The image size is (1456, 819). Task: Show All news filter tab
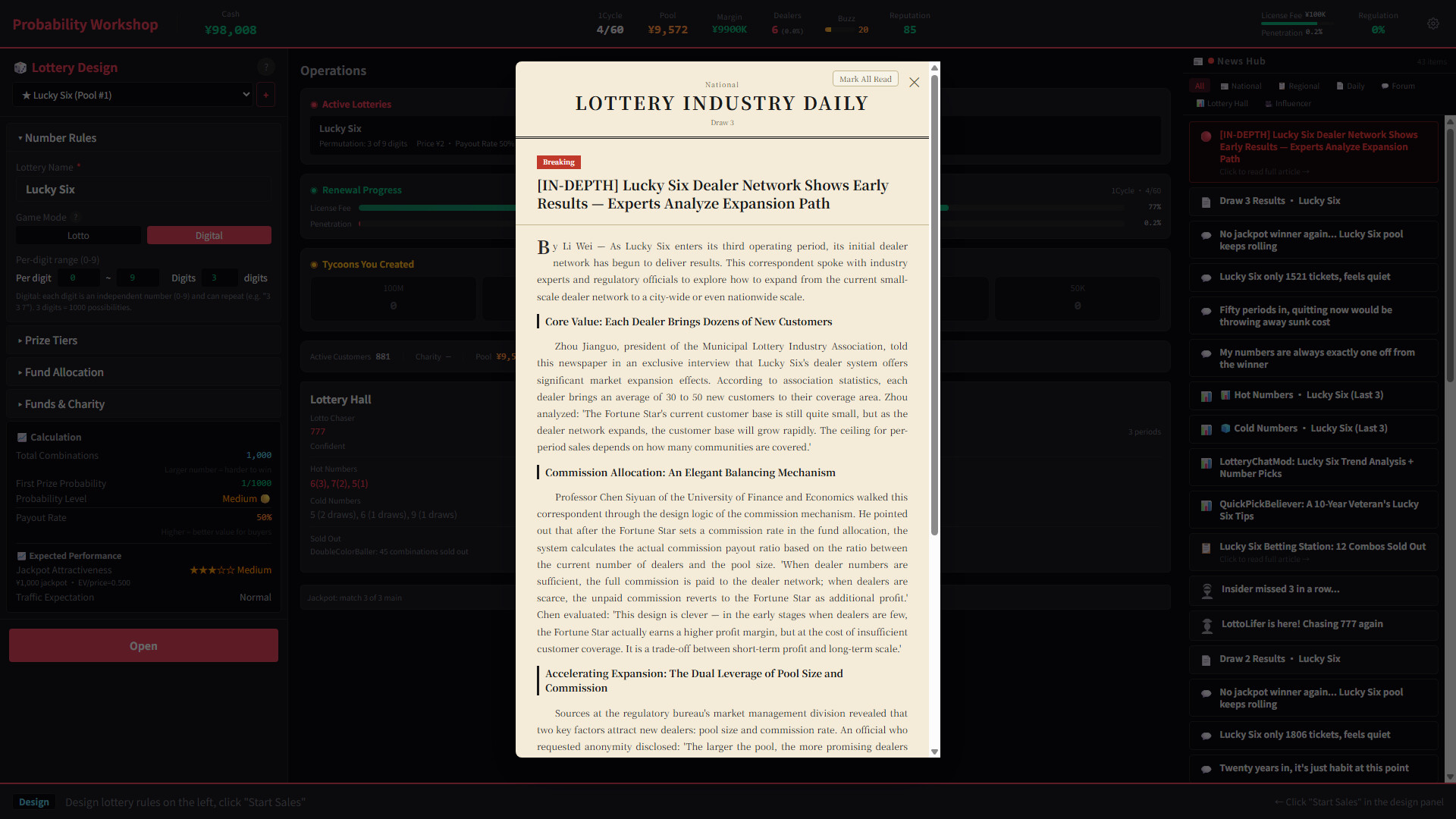pyautogui.click(x=1200, y=86)
